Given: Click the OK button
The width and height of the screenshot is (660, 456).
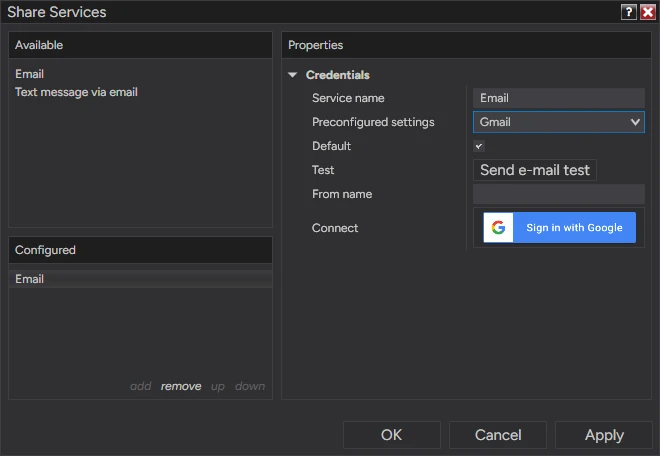Looking at the screenshot, I should tap(391, 435).
